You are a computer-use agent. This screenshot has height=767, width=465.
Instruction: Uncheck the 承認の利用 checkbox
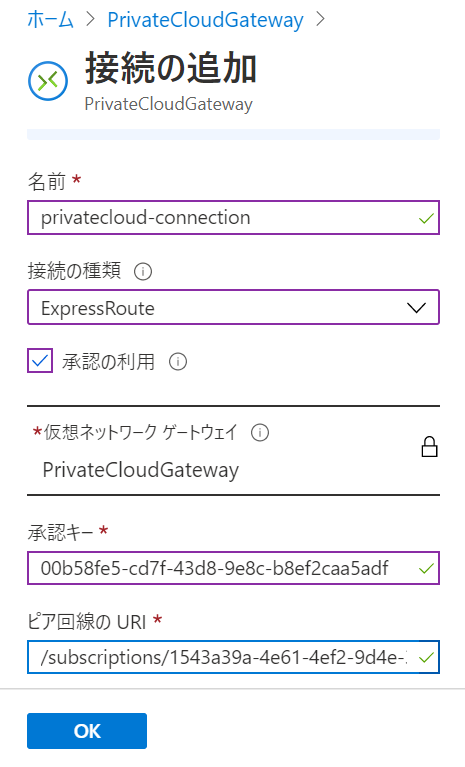[x=40, y=361]
